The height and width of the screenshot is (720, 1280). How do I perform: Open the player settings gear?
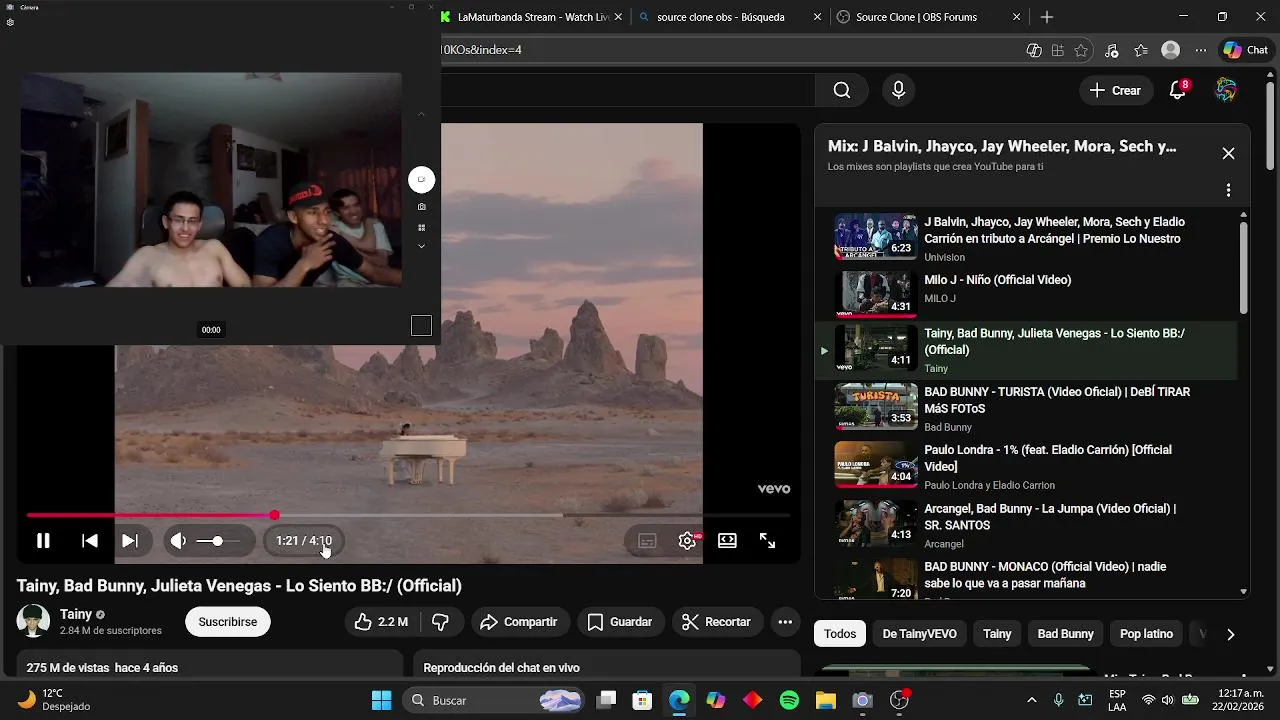(x=687, y=541)
